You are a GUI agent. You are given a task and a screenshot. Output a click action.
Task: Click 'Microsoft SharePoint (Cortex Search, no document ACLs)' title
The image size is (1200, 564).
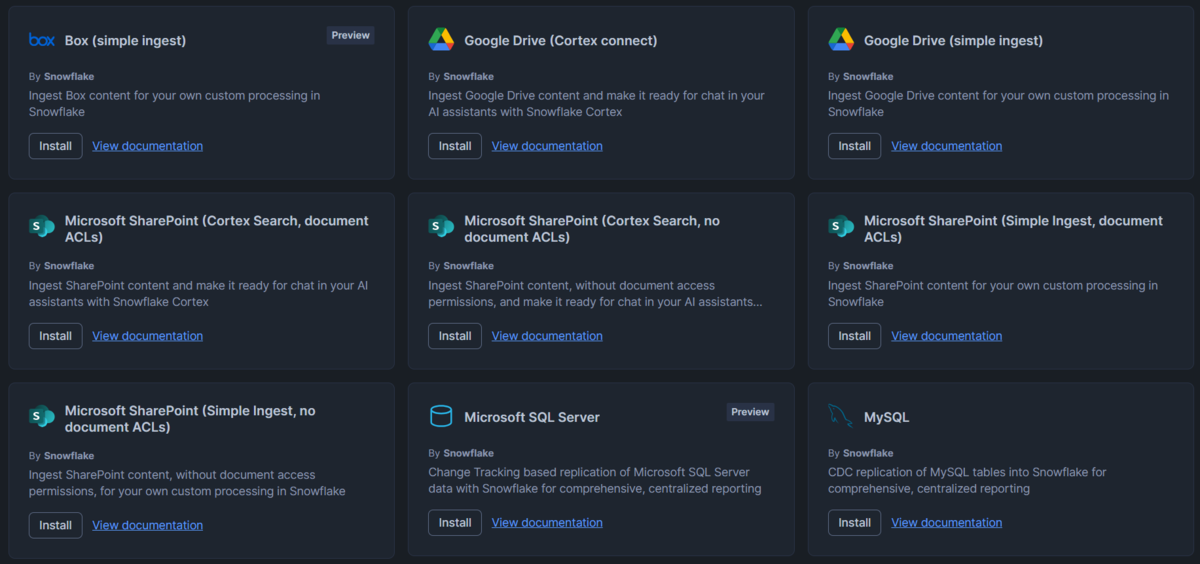(592, 229)
